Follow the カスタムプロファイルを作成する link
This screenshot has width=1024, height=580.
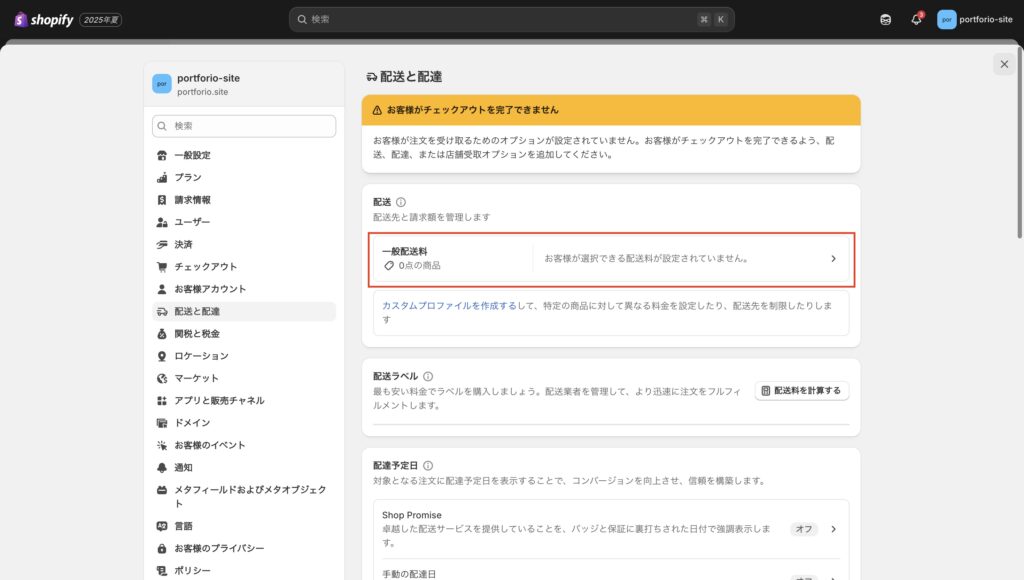pyautogui.click(x=449, y=306)
